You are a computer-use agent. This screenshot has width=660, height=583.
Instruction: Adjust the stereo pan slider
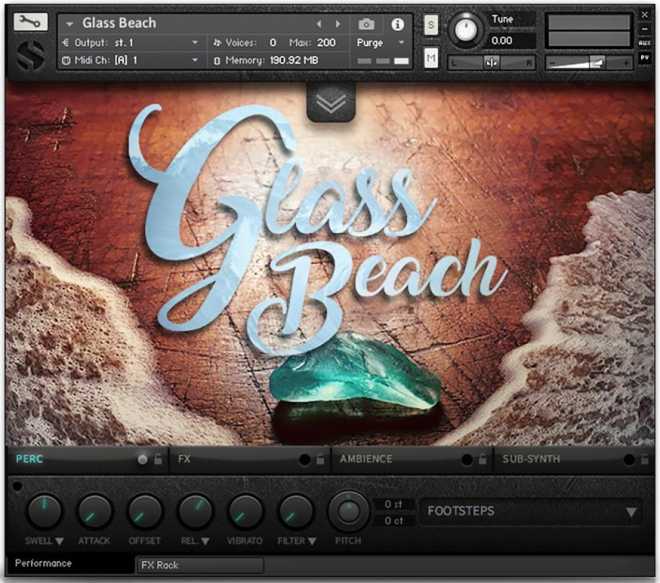(491, 63)
